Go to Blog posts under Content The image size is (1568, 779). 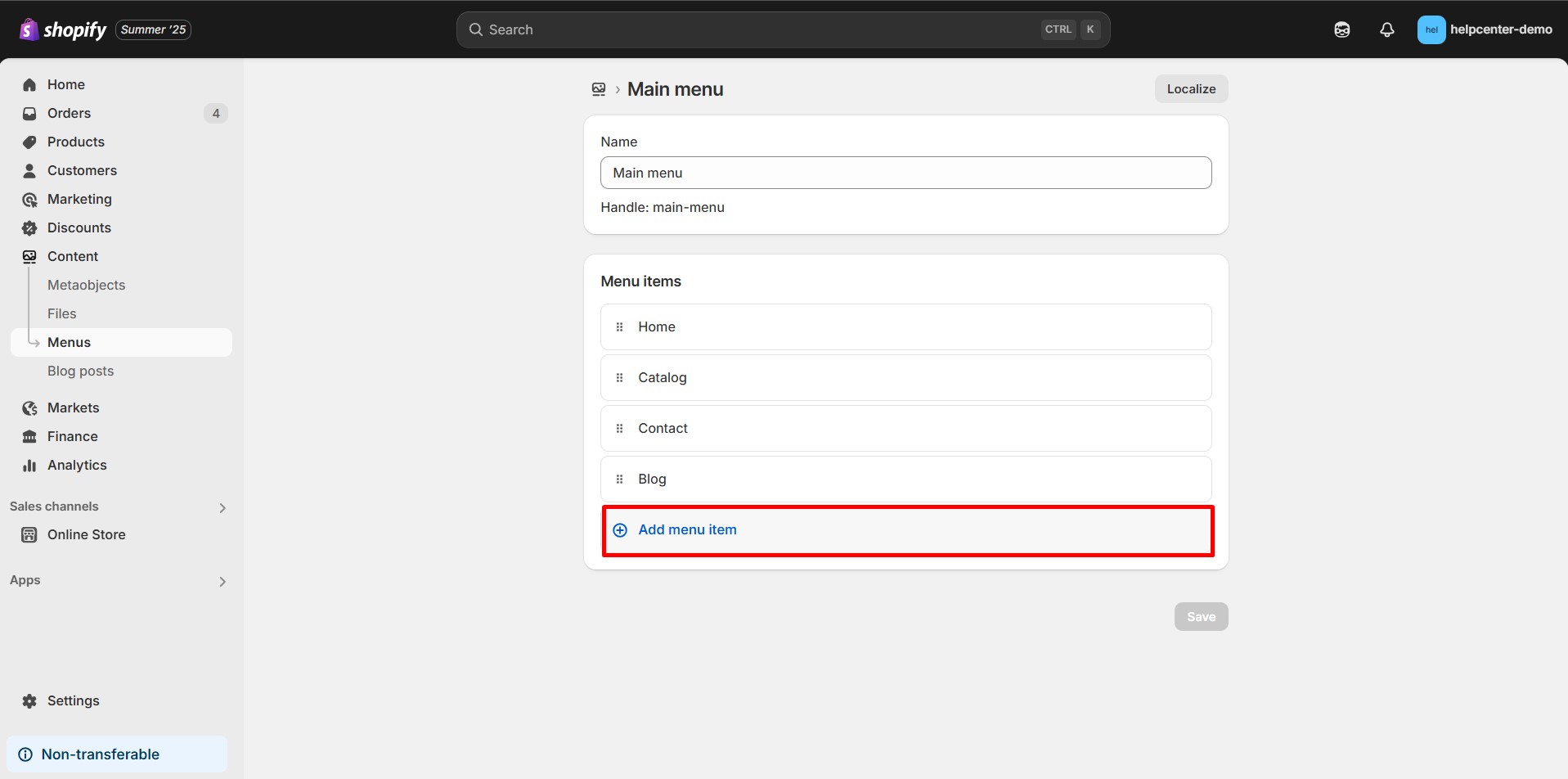coord(80,371)
